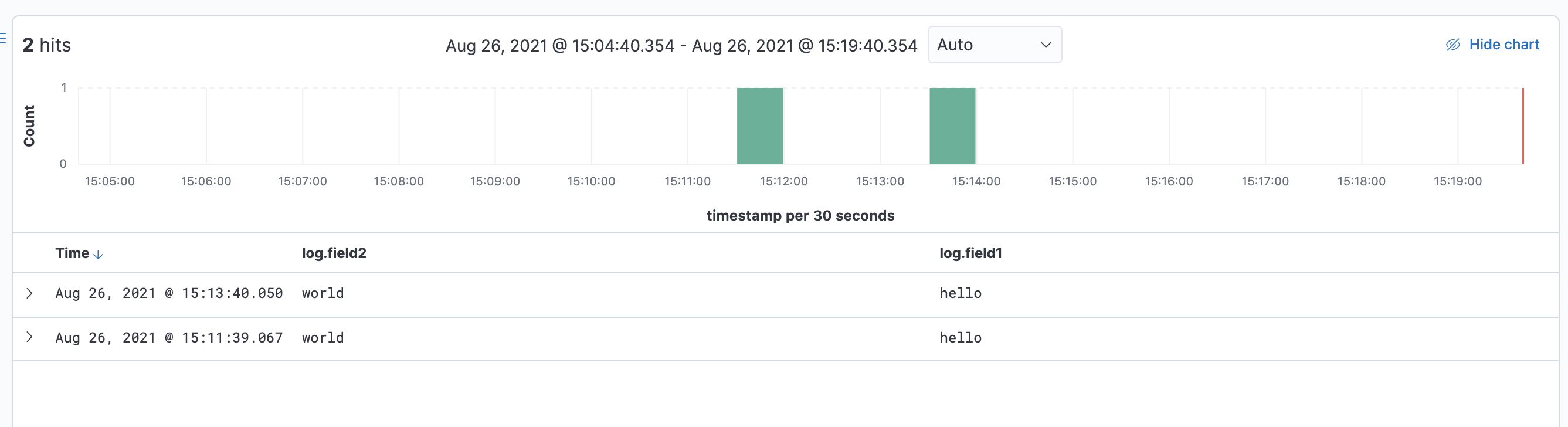Expand the 15:13:40.050 log row
The height and width of the screenshot is (427, 1568).
click(x=29, y=293)
